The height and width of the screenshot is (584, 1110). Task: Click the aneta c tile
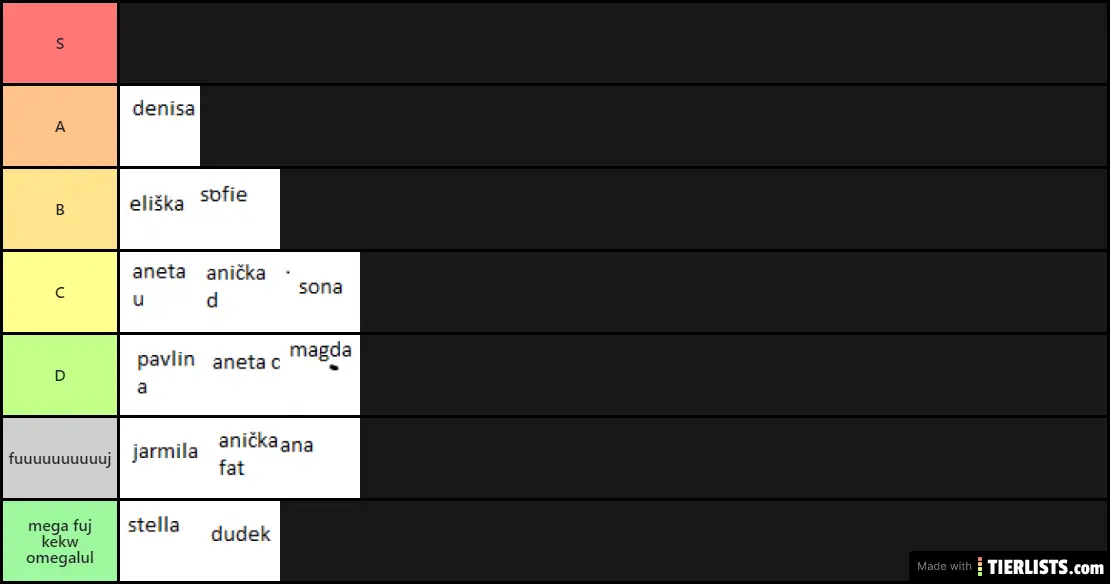[x=240, y=375]
